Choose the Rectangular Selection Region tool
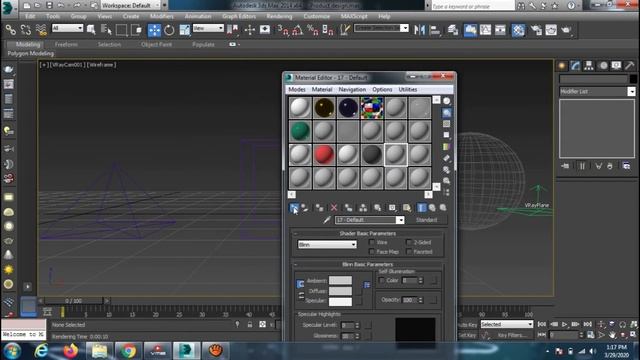Screen dimensions: 640x360 pyautogui.click(x=121, y=30)
